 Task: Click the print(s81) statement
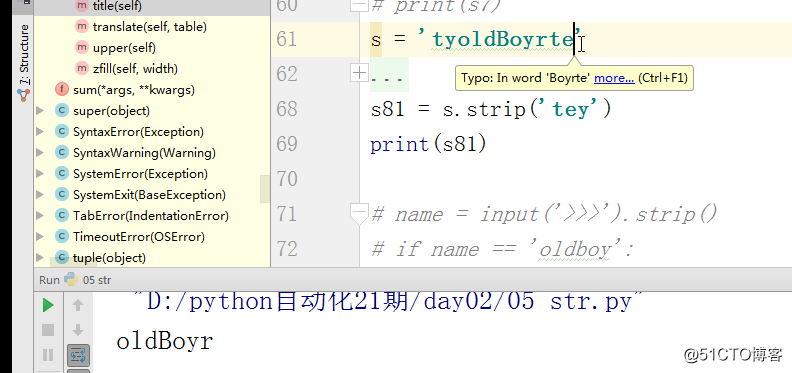click(428, 145)
